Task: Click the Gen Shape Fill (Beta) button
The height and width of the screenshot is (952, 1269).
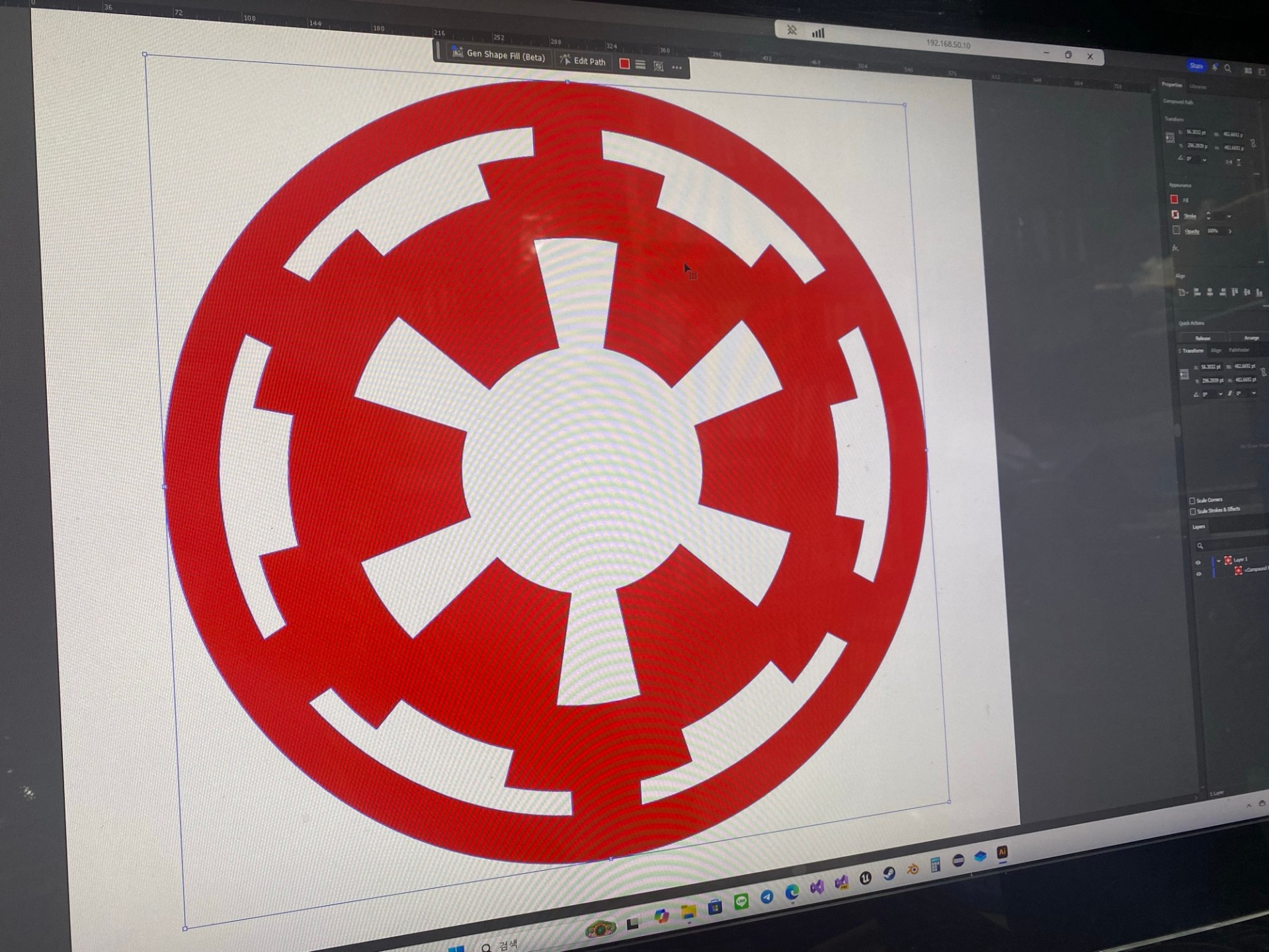Action: 499,55
